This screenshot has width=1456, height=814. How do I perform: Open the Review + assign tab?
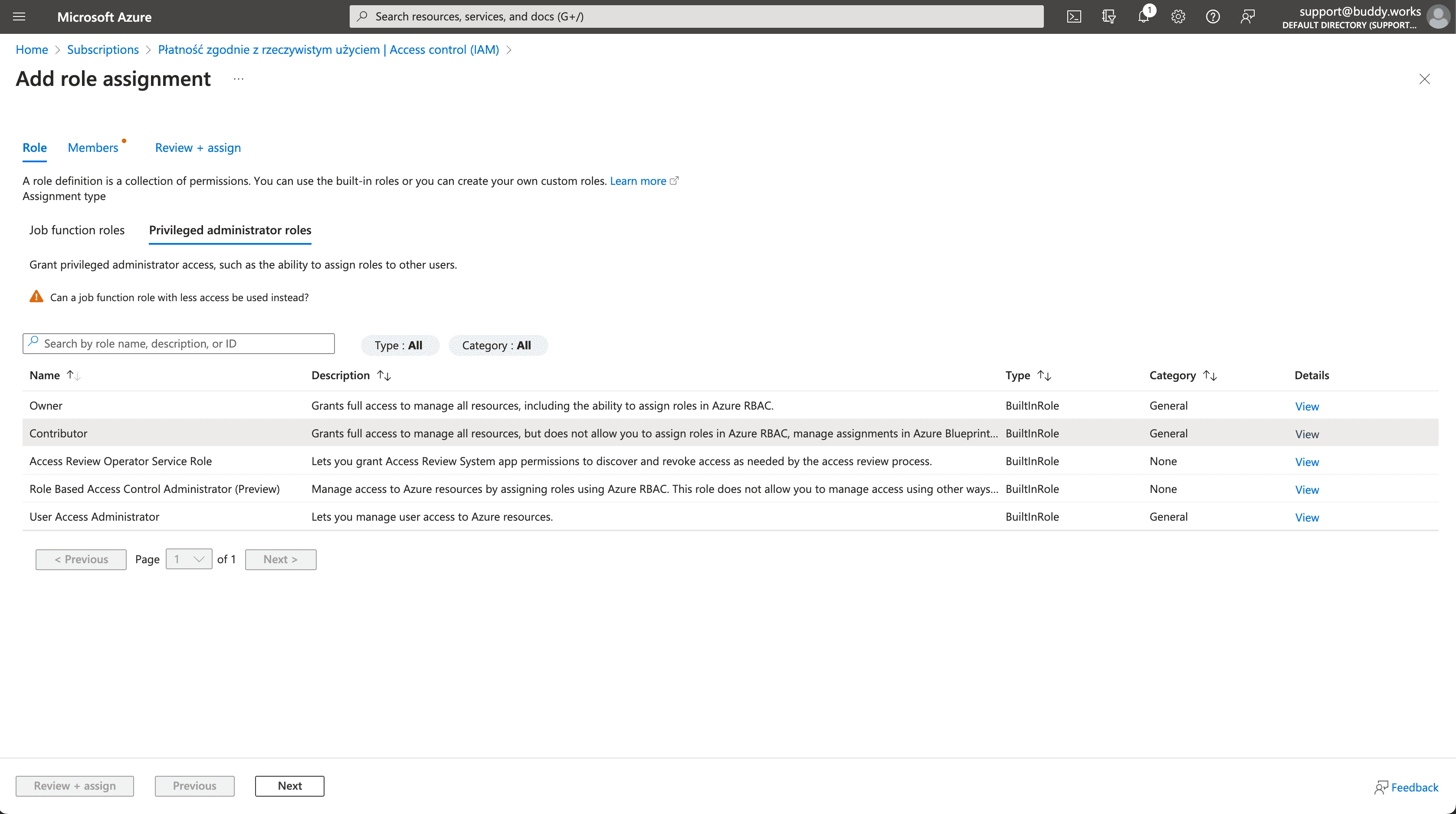[197, 147]
